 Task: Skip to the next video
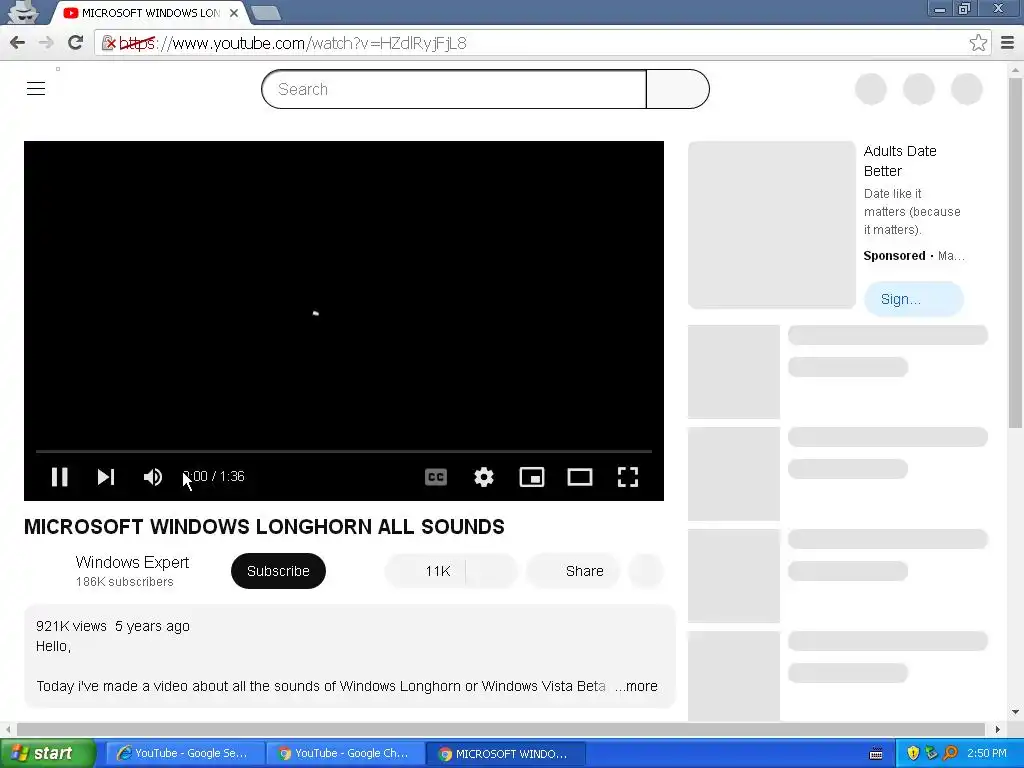106,477
